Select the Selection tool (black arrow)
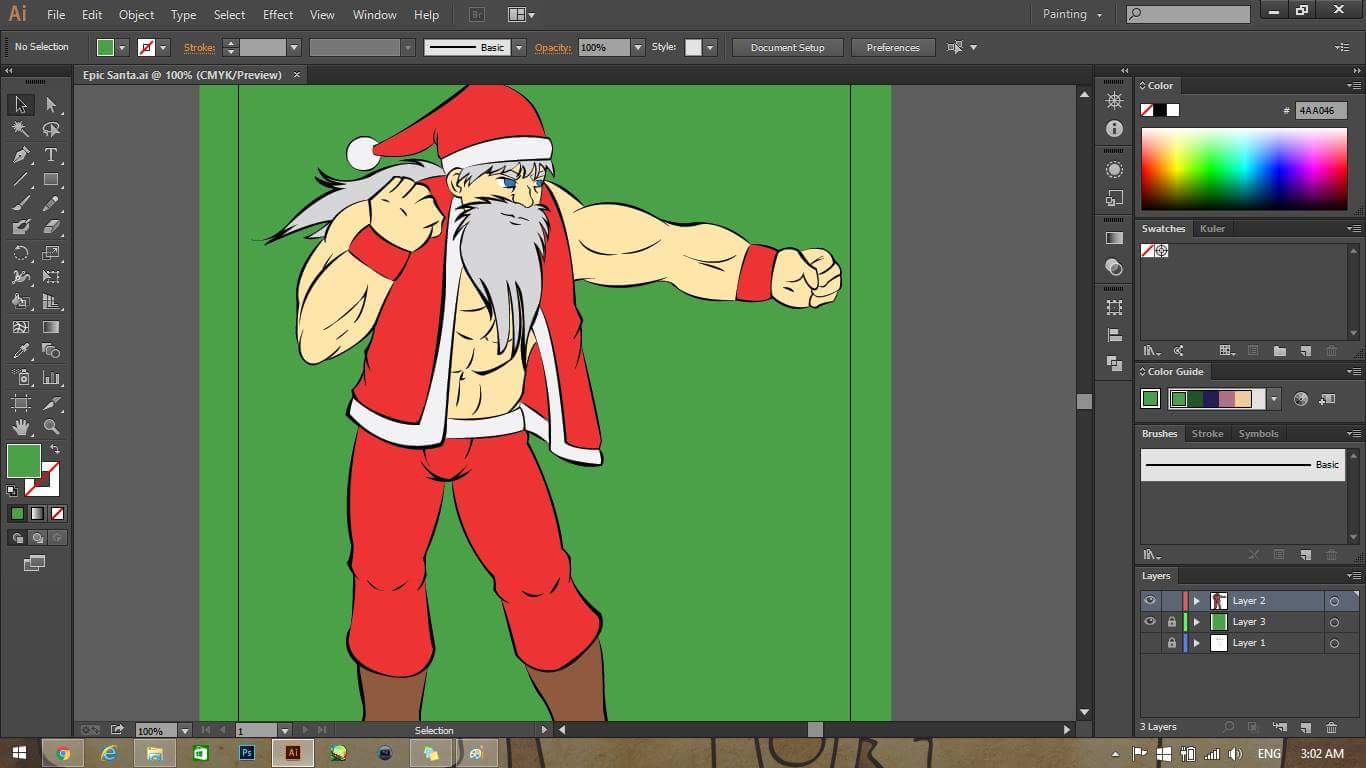This screenshot has height=768, width=1366. pyautogui.click(x=20, y=105)
